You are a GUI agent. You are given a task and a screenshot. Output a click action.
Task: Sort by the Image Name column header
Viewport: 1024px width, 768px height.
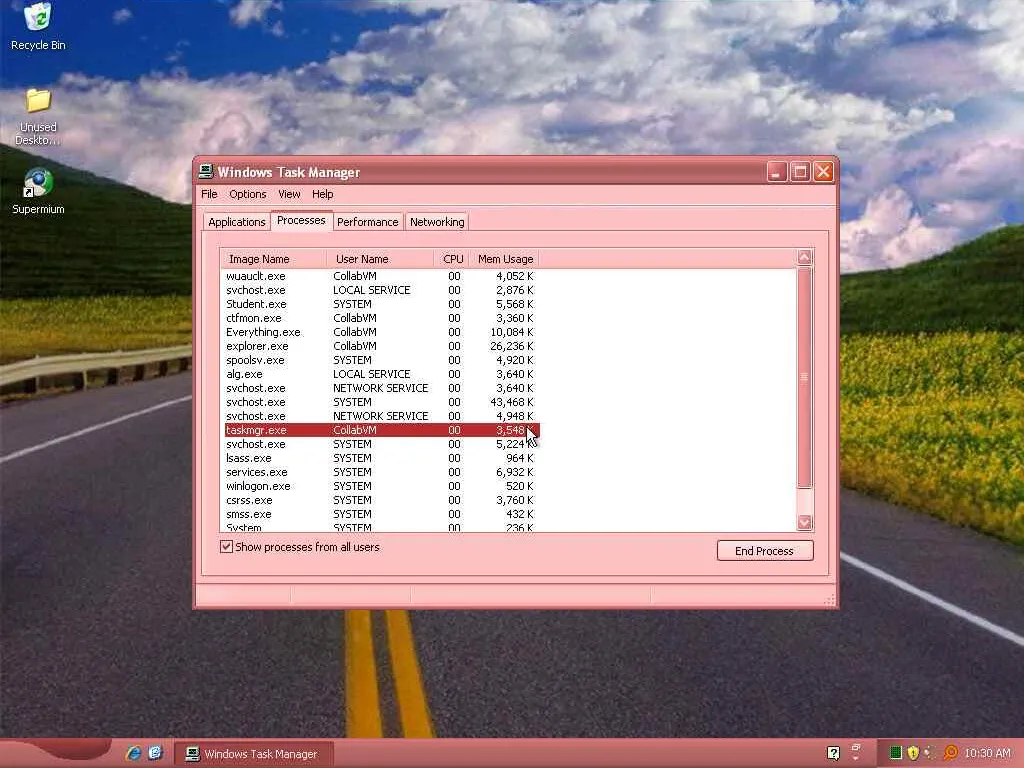pos(274,259)
